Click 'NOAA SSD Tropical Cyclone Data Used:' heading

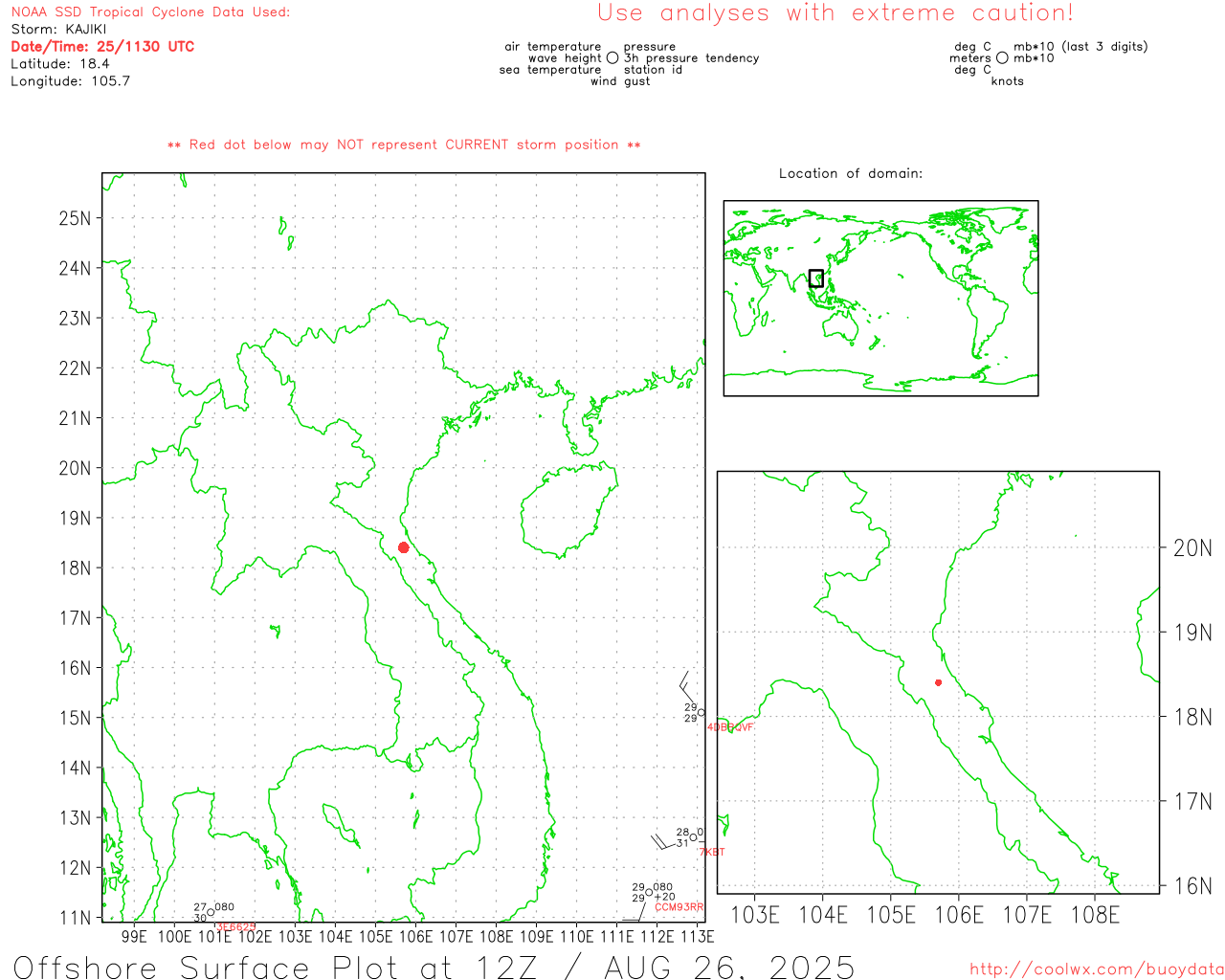pyautogui.click(x=150, y=12)
